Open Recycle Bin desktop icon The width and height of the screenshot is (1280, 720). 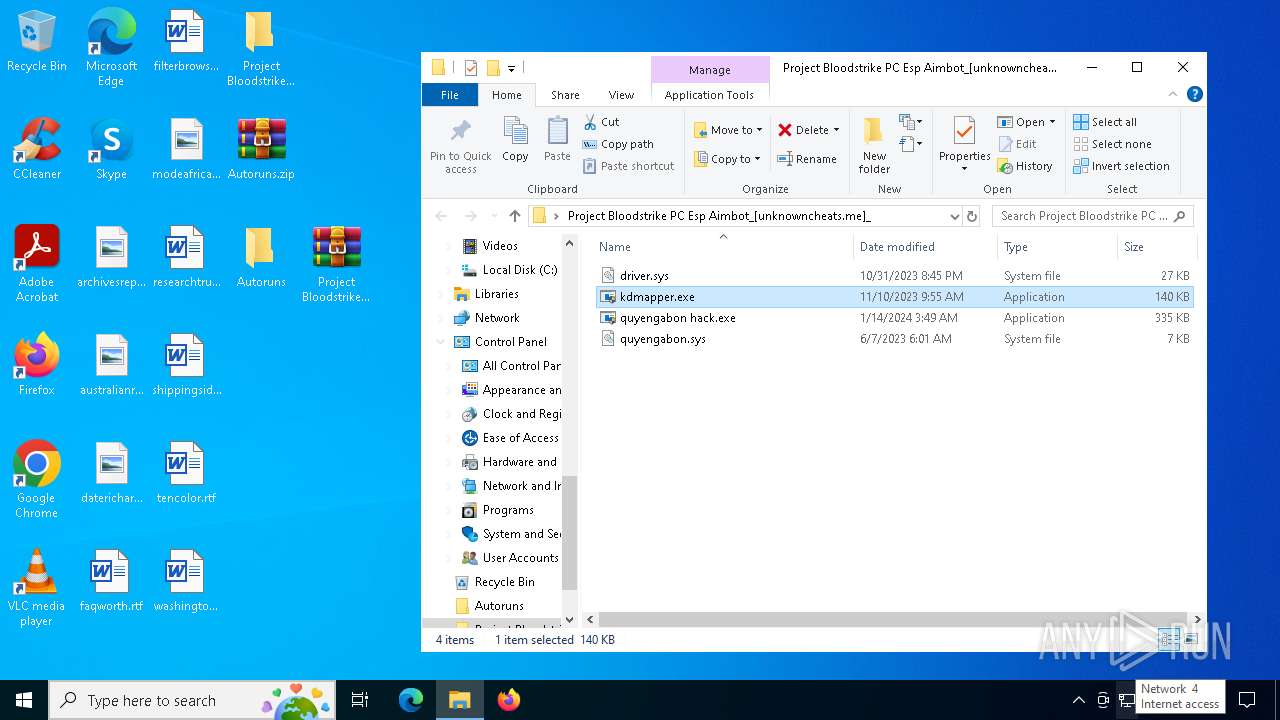coord(36,43)
